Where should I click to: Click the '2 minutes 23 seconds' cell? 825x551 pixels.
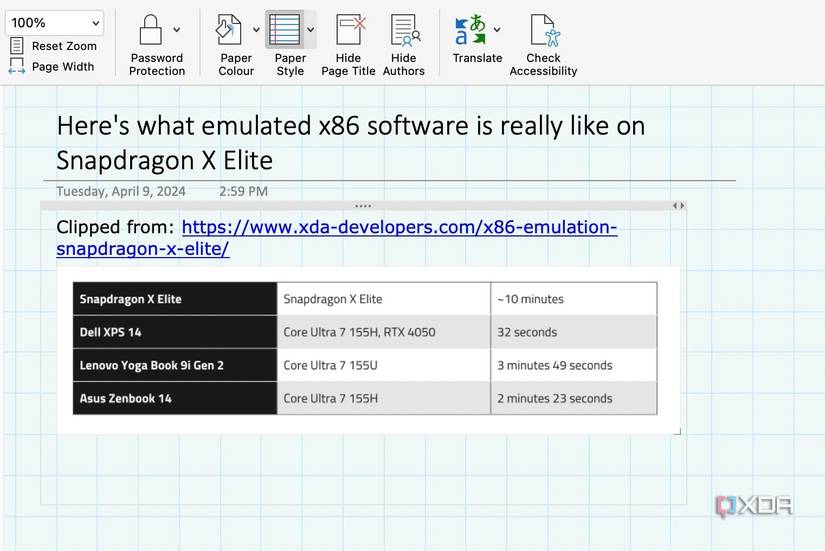(x=574, y=398)
